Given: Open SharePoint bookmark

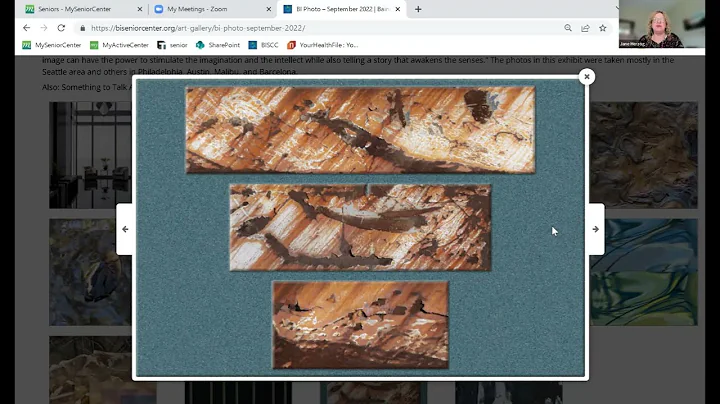Looking at the screenshot, I should click(218, 45).
